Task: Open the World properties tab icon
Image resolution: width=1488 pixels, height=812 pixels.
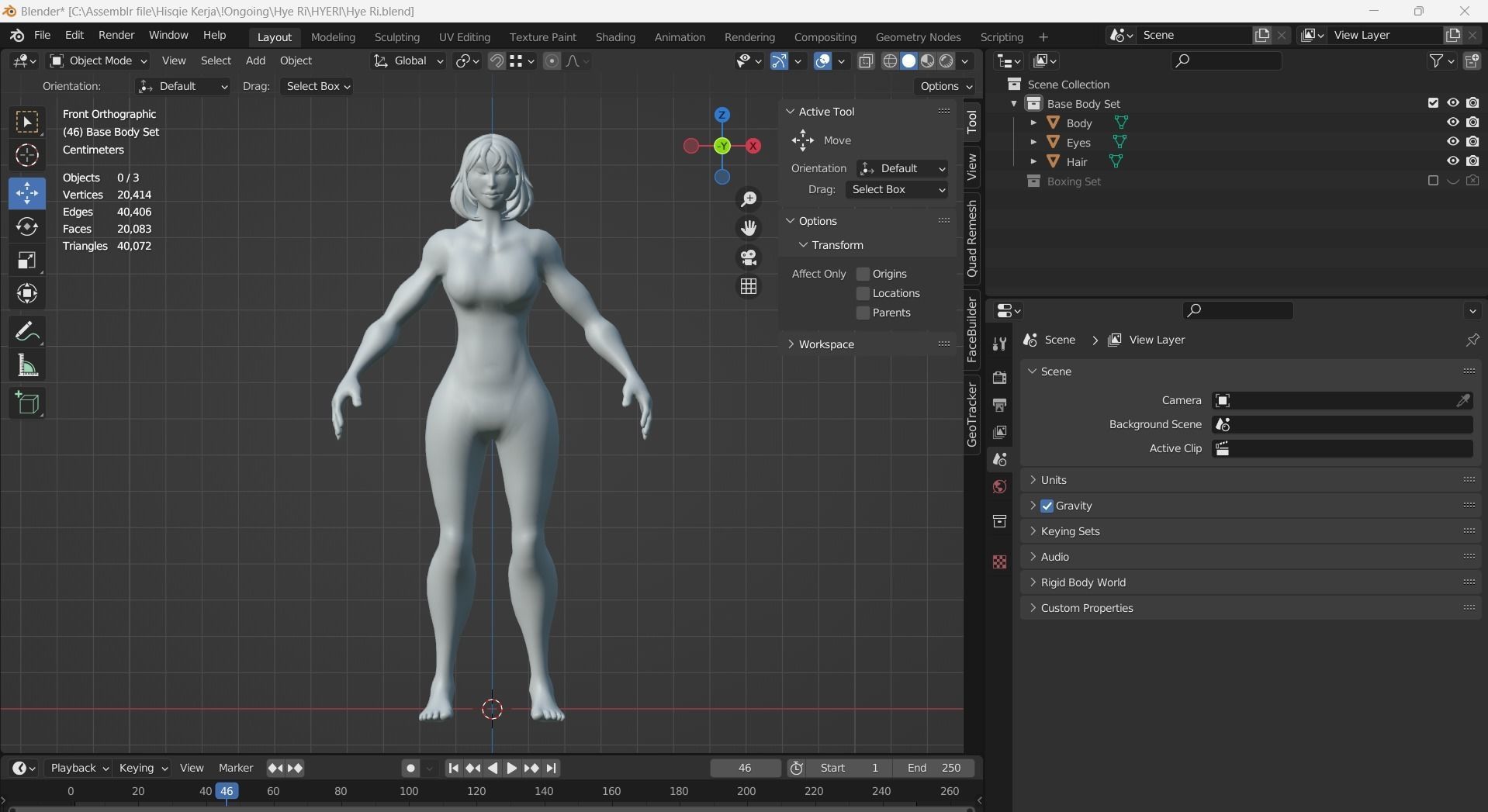Action: (x=999, y=487)
